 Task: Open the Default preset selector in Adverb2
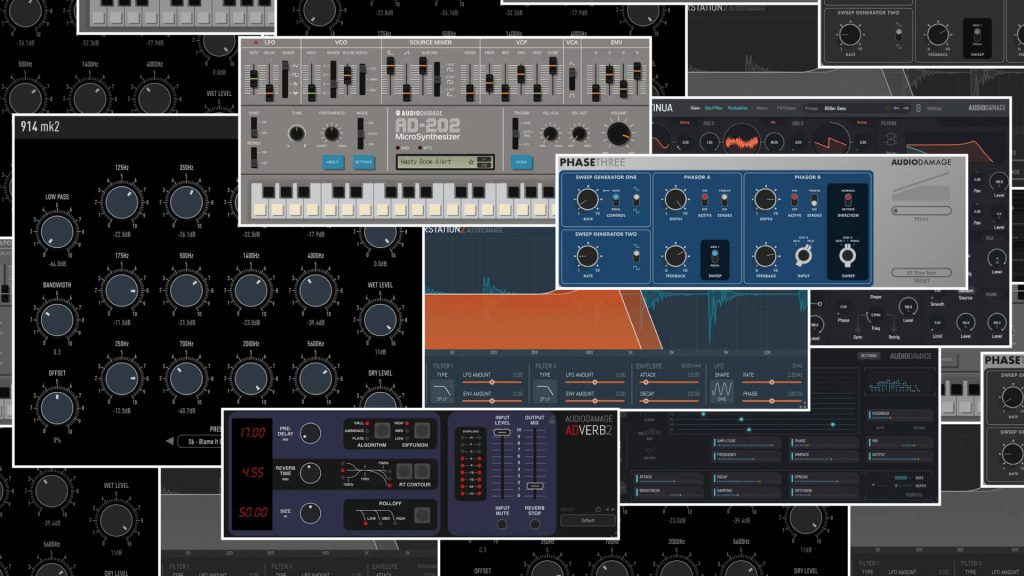[588, 520]
